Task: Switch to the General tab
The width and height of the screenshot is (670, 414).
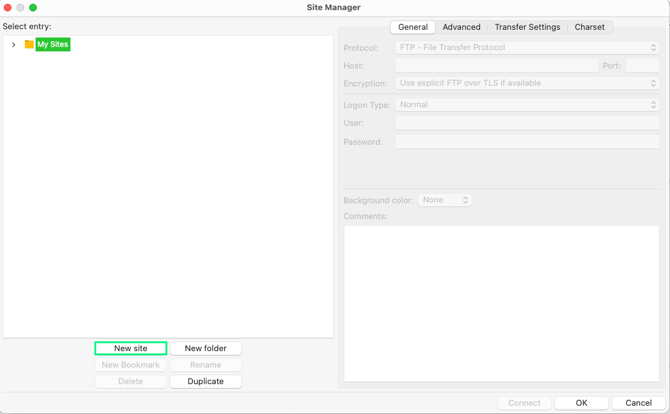Action: (x=413, y=27)
